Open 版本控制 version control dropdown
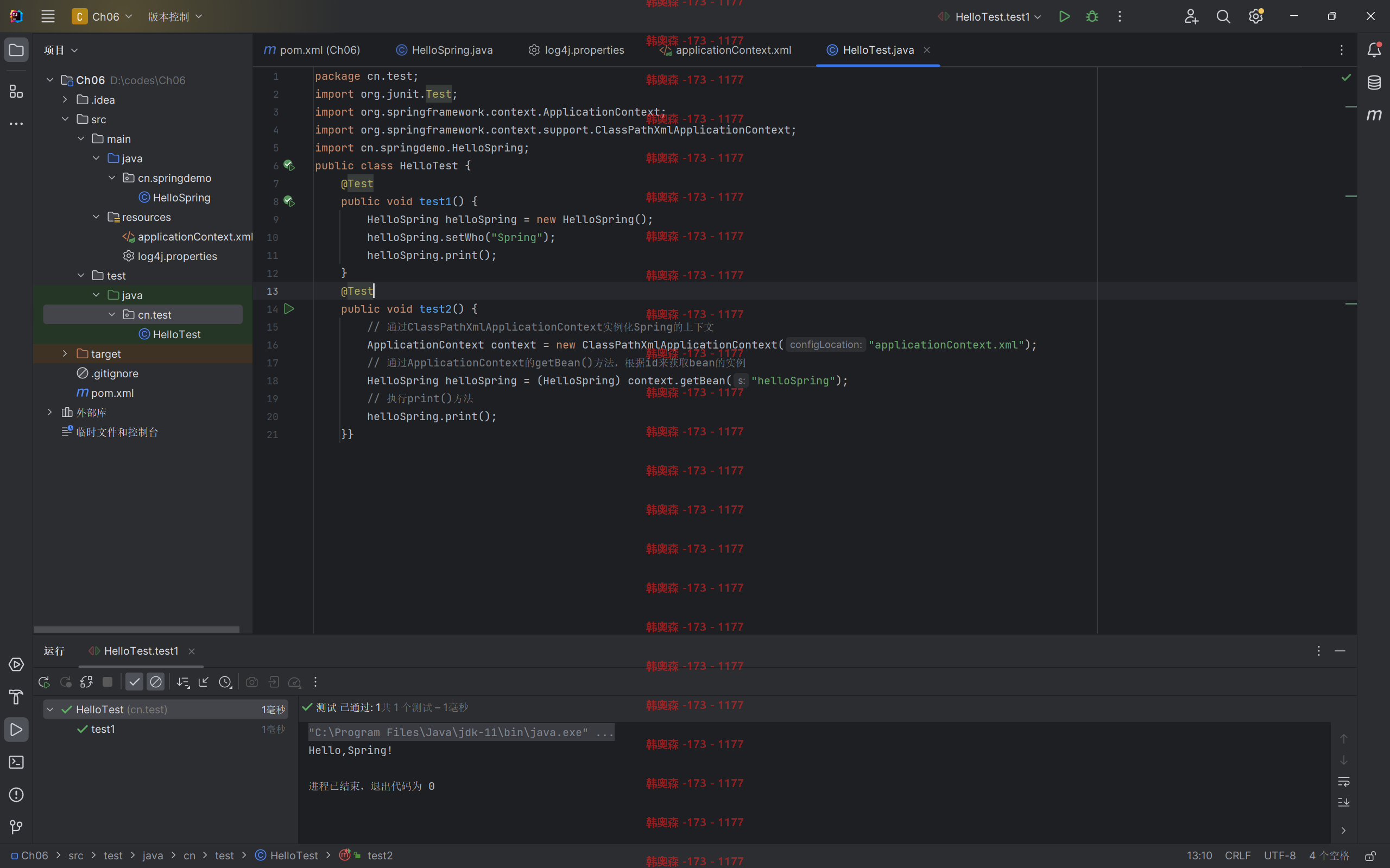1390x868 pixels. 175,17
